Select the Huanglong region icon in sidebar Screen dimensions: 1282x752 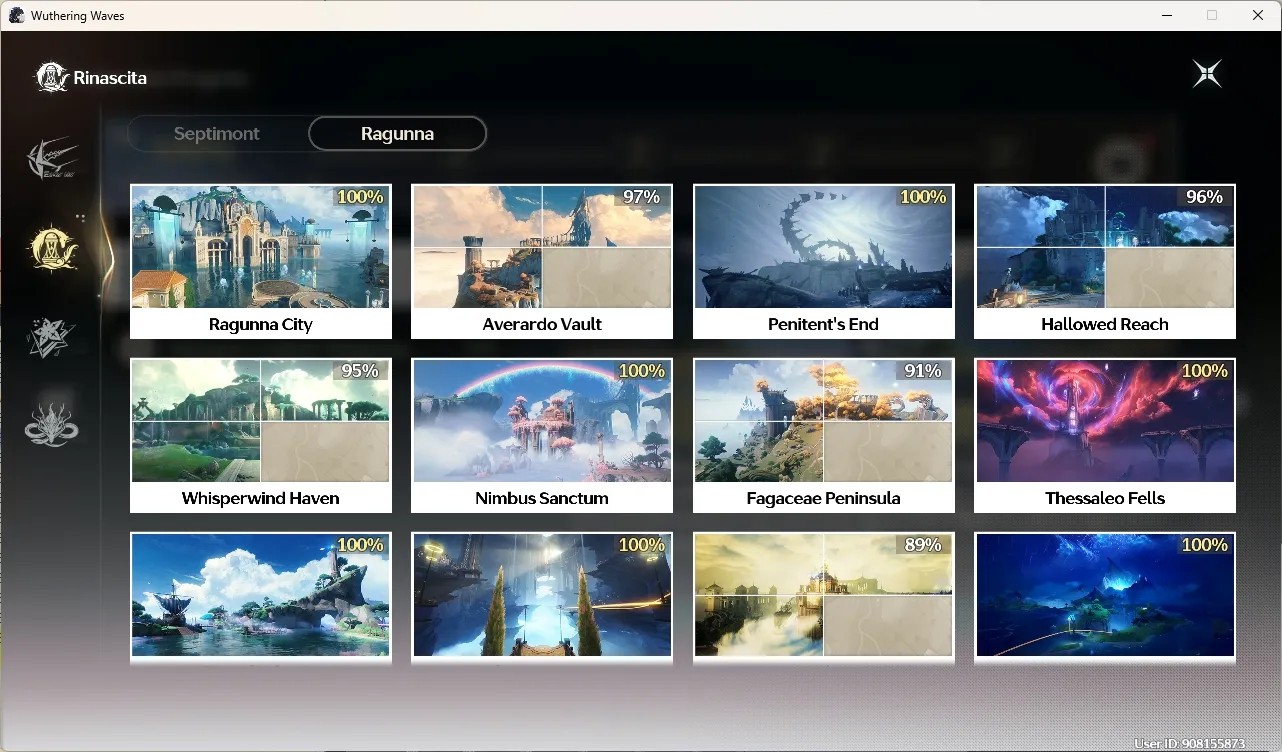pos(52,159)
